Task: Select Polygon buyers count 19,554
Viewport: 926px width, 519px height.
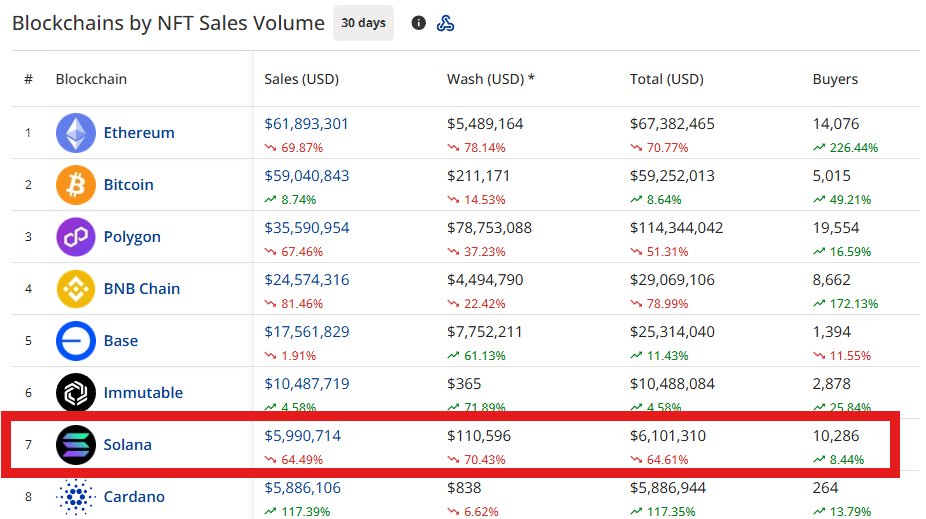Action: click(x=836, y=228)
